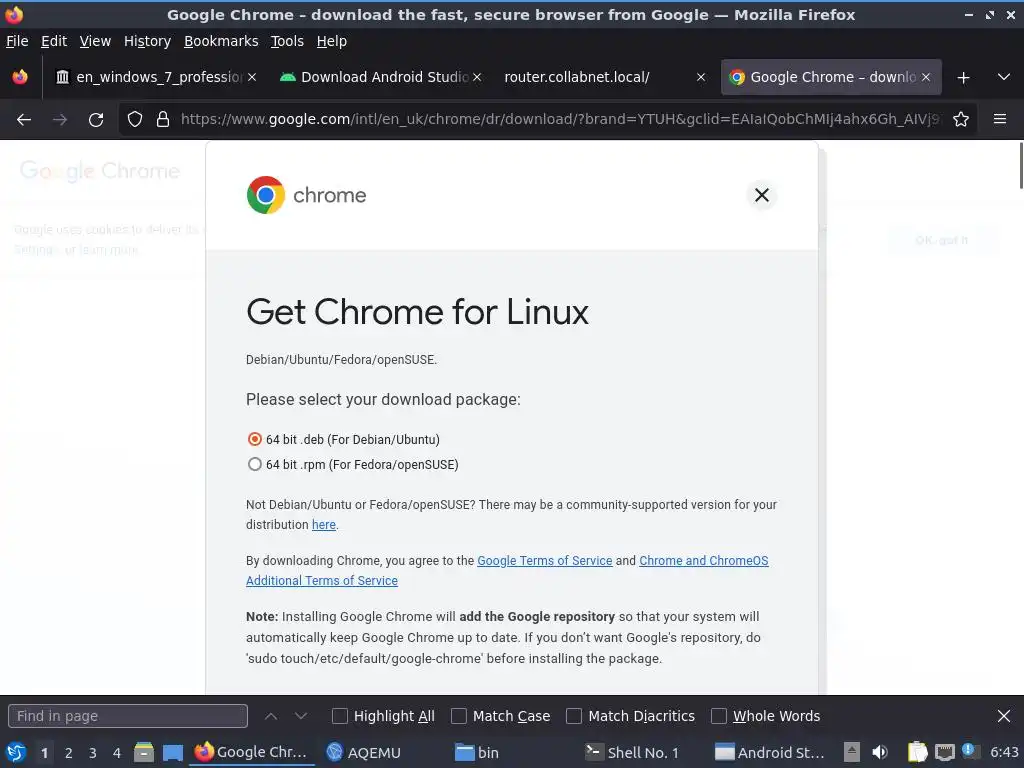
Task: Expand the list all tabs chevron
Action: pyautogui.click(x=1004, y=78)
